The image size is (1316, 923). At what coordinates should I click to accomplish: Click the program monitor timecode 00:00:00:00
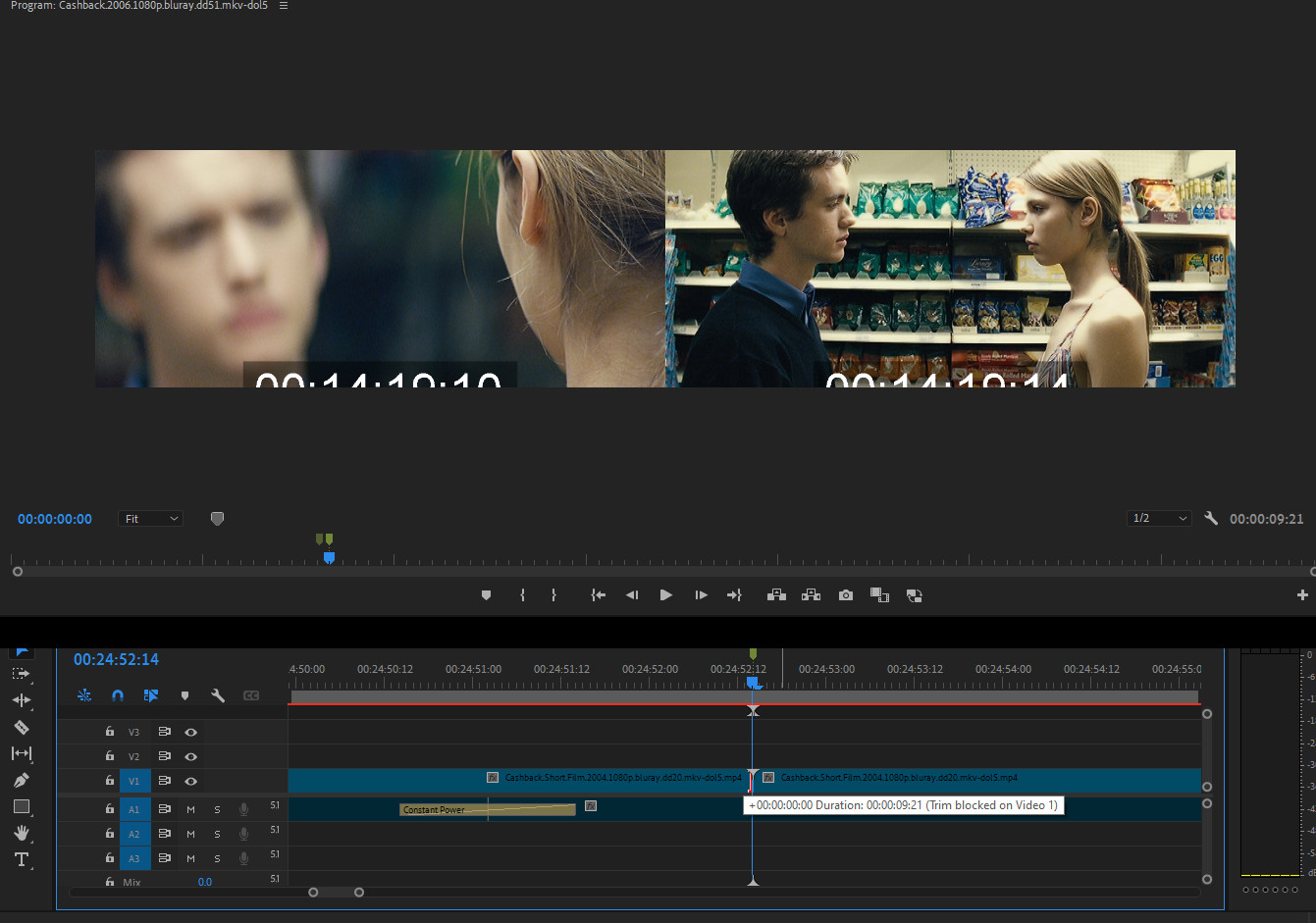[55, 519]
